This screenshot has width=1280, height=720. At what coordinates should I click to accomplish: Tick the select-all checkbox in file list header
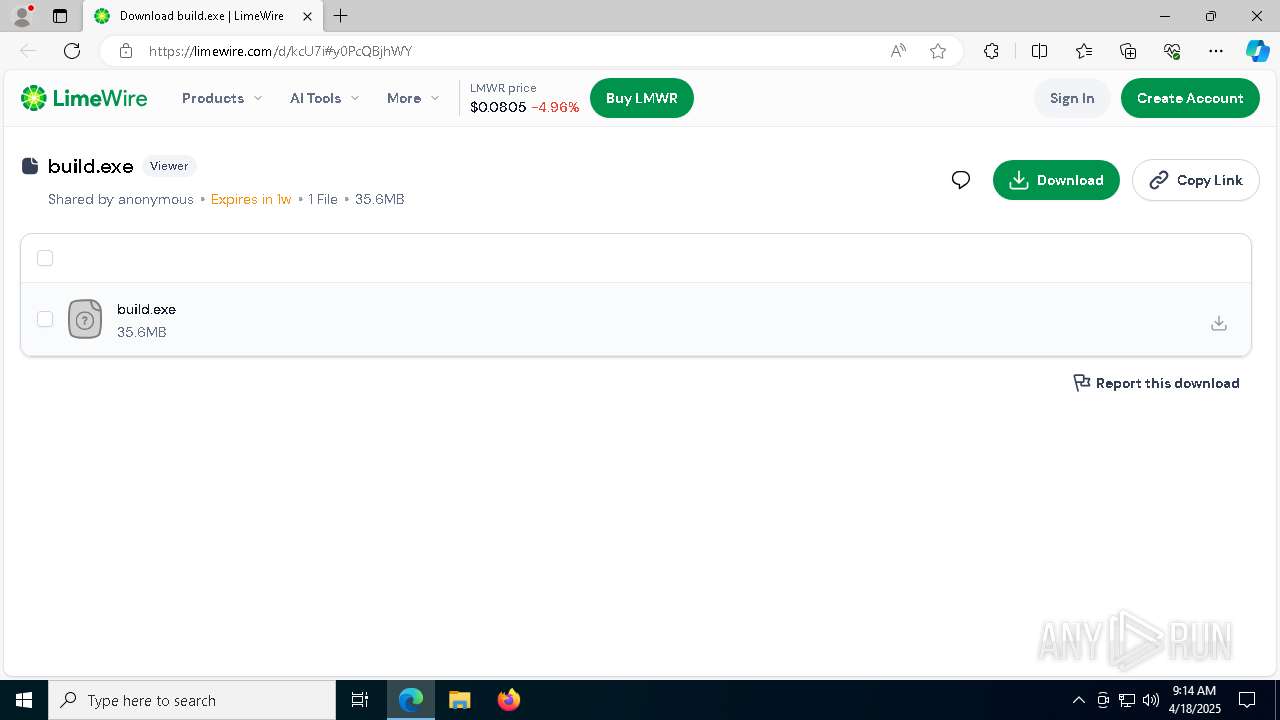[45, 258]
